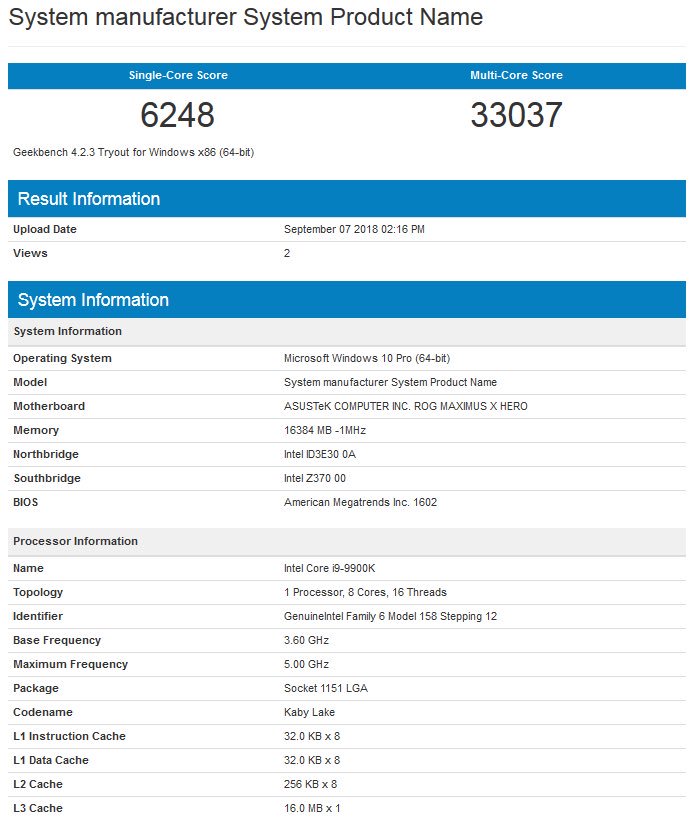Select the Views count value 2

[x=287, y=253]
